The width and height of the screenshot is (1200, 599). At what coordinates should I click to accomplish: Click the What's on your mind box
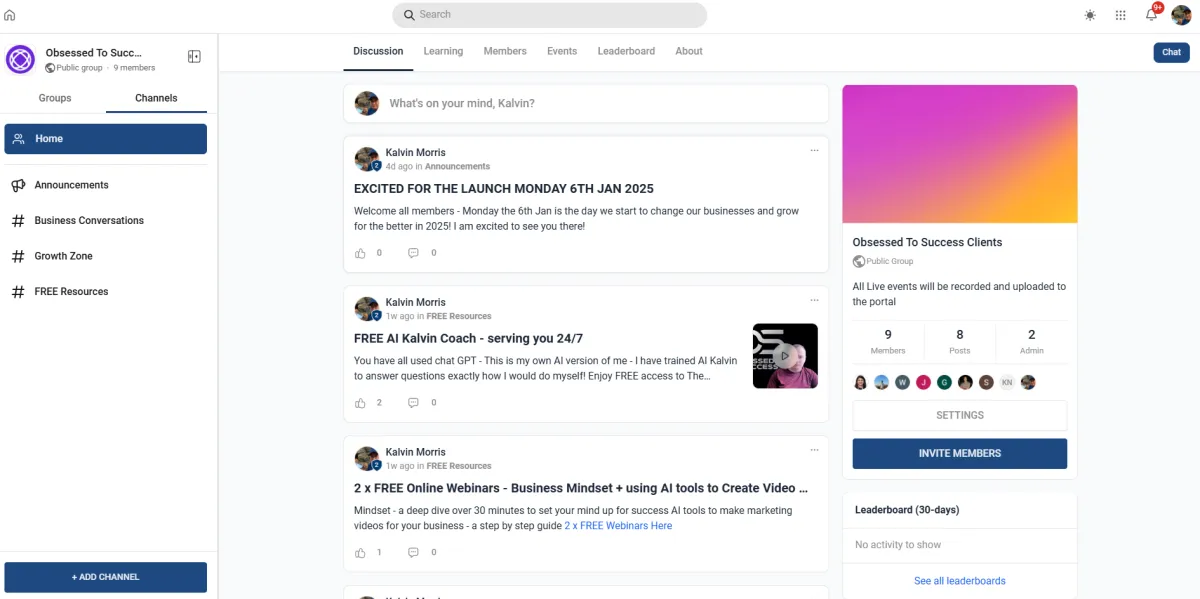point(586,104)
